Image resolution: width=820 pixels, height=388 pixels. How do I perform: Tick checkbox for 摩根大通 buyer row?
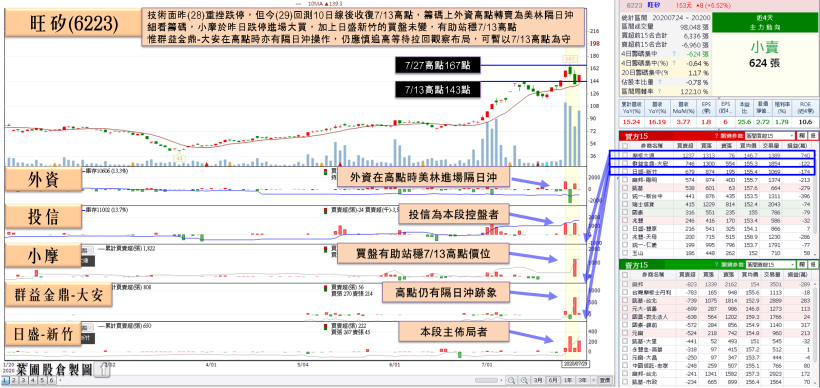pyautogui.click(x=625, y=155)
